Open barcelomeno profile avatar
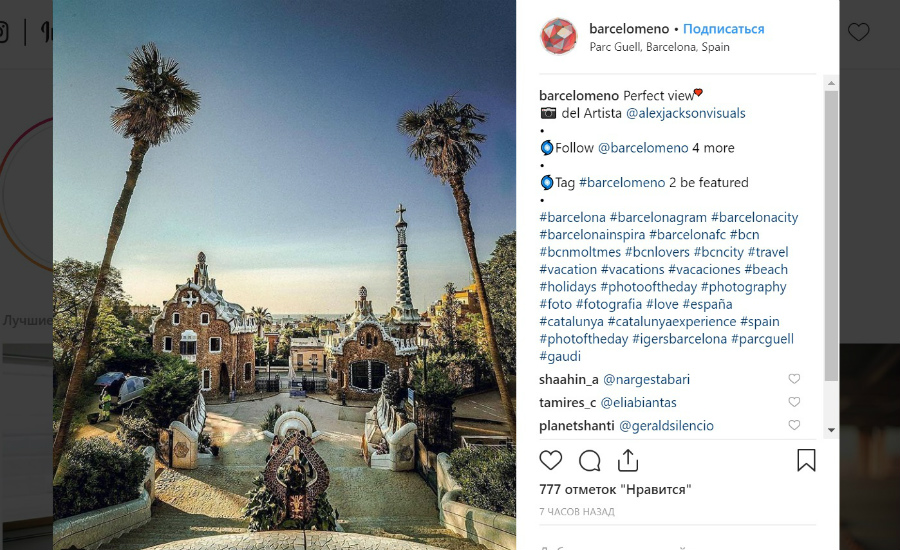Screen dimensions: 900x550 click(x=558, y=37)
